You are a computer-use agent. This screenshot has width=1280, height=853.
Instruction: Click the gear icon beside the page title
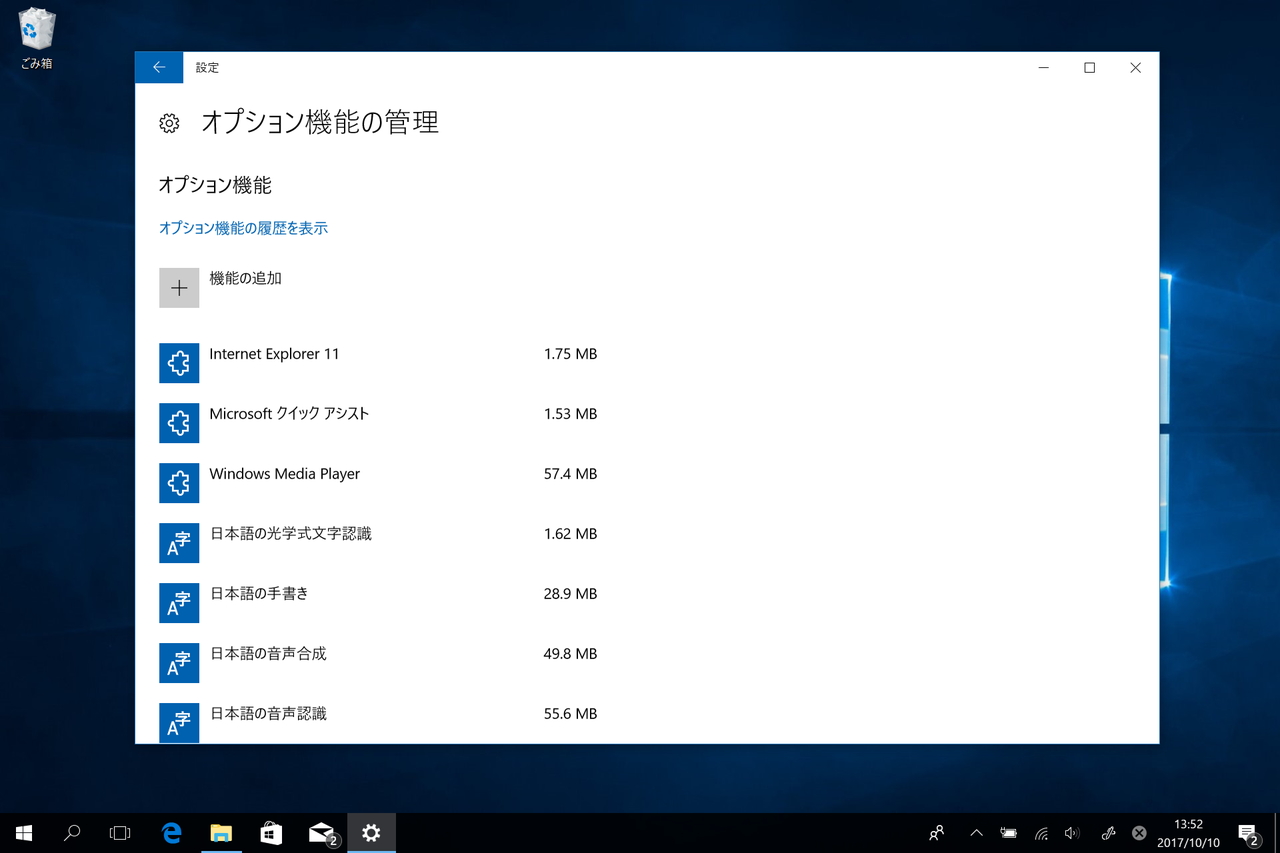click(x=169, y=123)
